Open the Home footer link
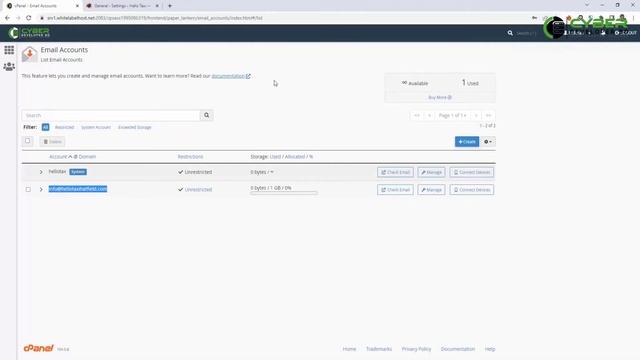The width and height of the screenshot is (640, 360). click(349, 349)
